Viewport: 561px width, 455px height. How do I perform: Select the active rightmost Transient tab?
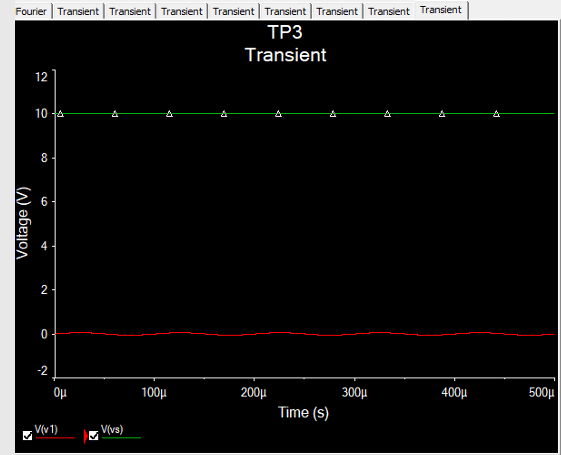click(x=441, y=10)
